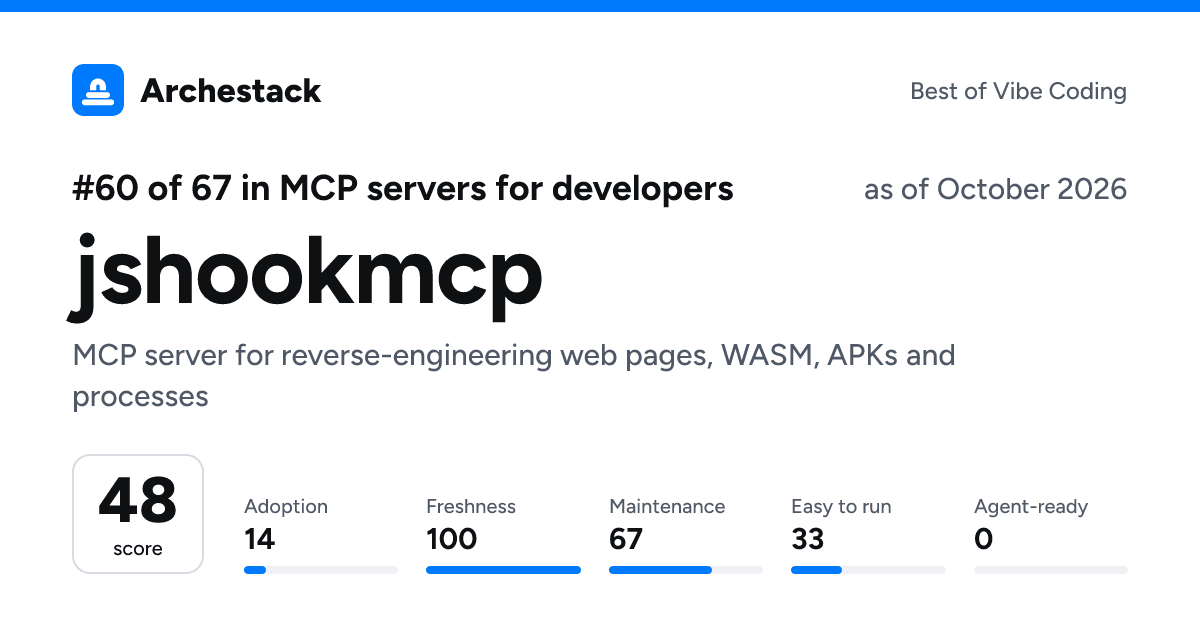1200x630 pixels.
Task: Click the Agent-ready progress bar
Action: click(x=1051, y=570)
